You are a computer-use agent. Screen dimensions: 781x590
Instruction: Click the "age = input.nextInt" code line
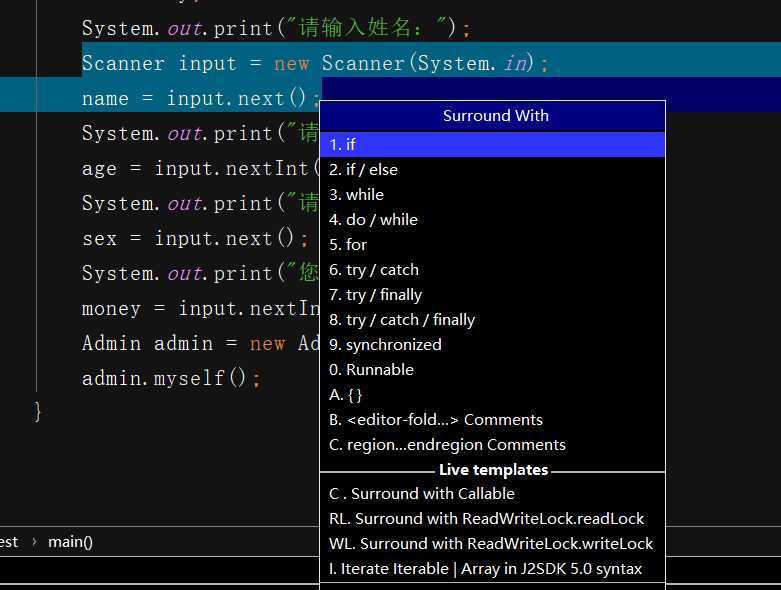pyautogui.click(x=200, y=168)
